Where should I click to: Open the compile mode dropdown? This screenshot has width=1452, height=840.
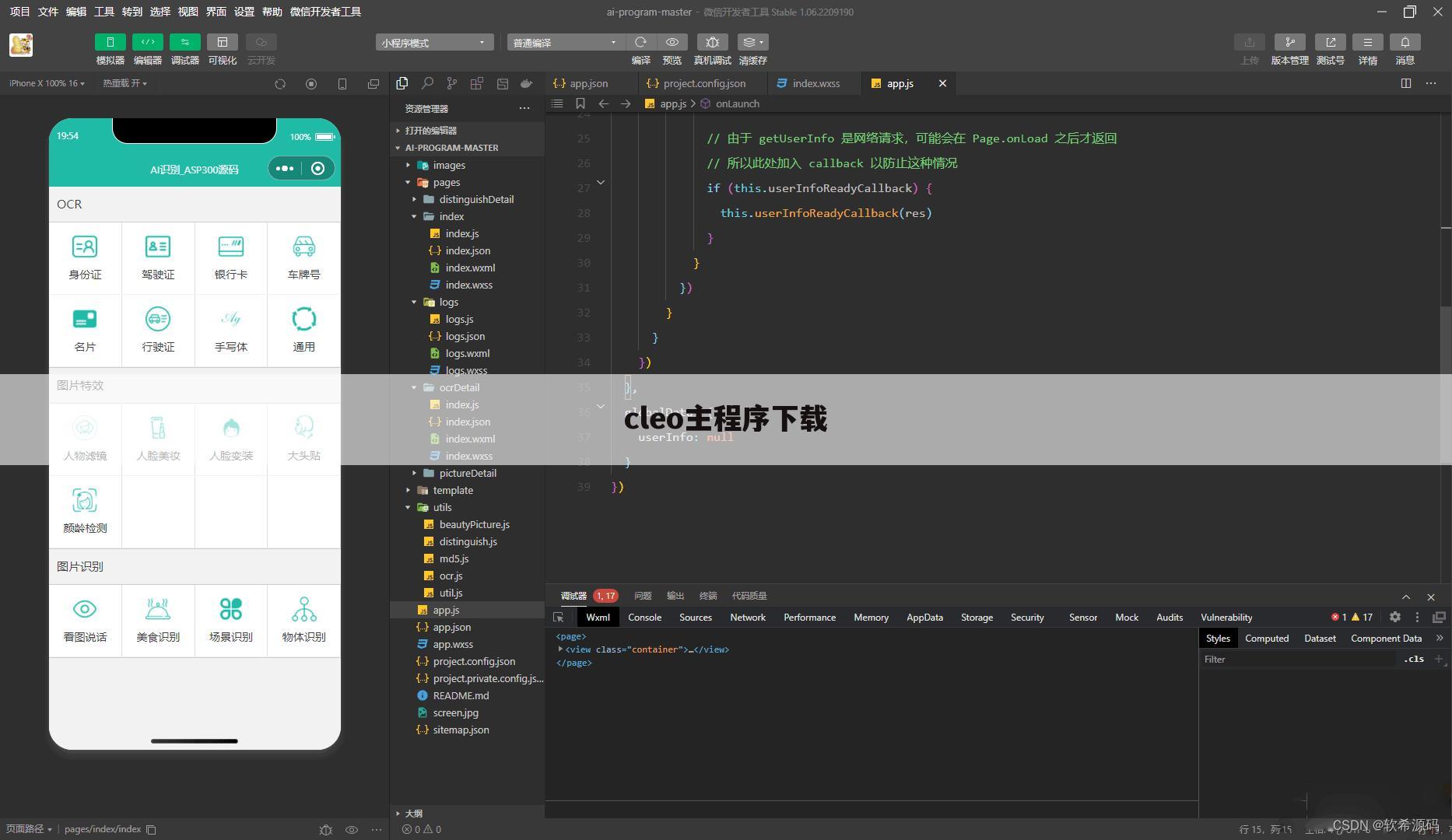[566, 42]
